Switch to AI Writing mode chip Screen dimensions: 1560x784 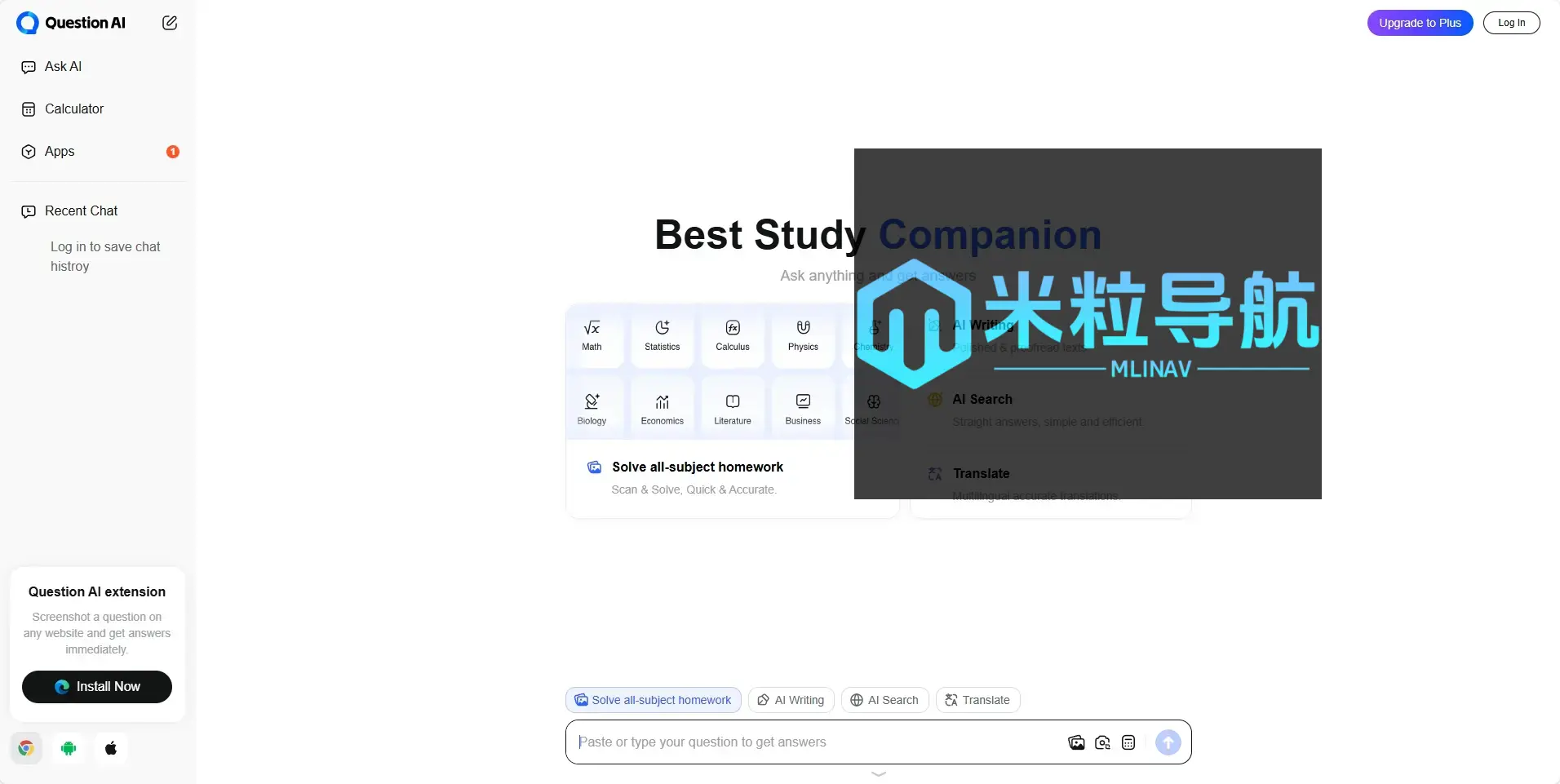pos(791,700)
